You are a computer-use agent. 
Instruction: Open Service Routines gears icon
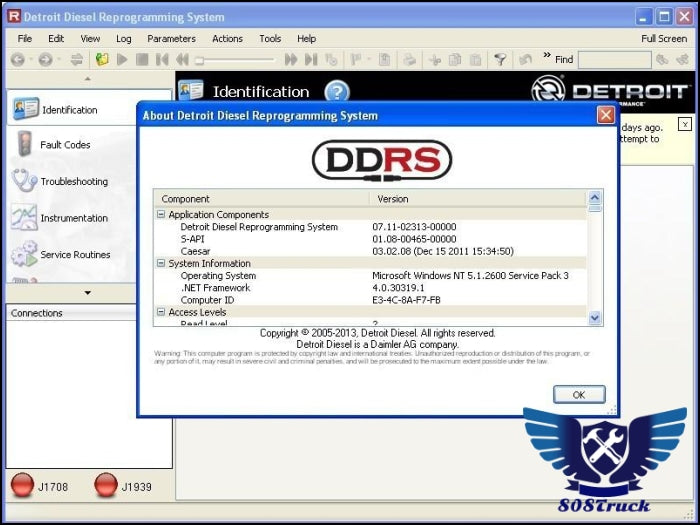tap(24, 255)
